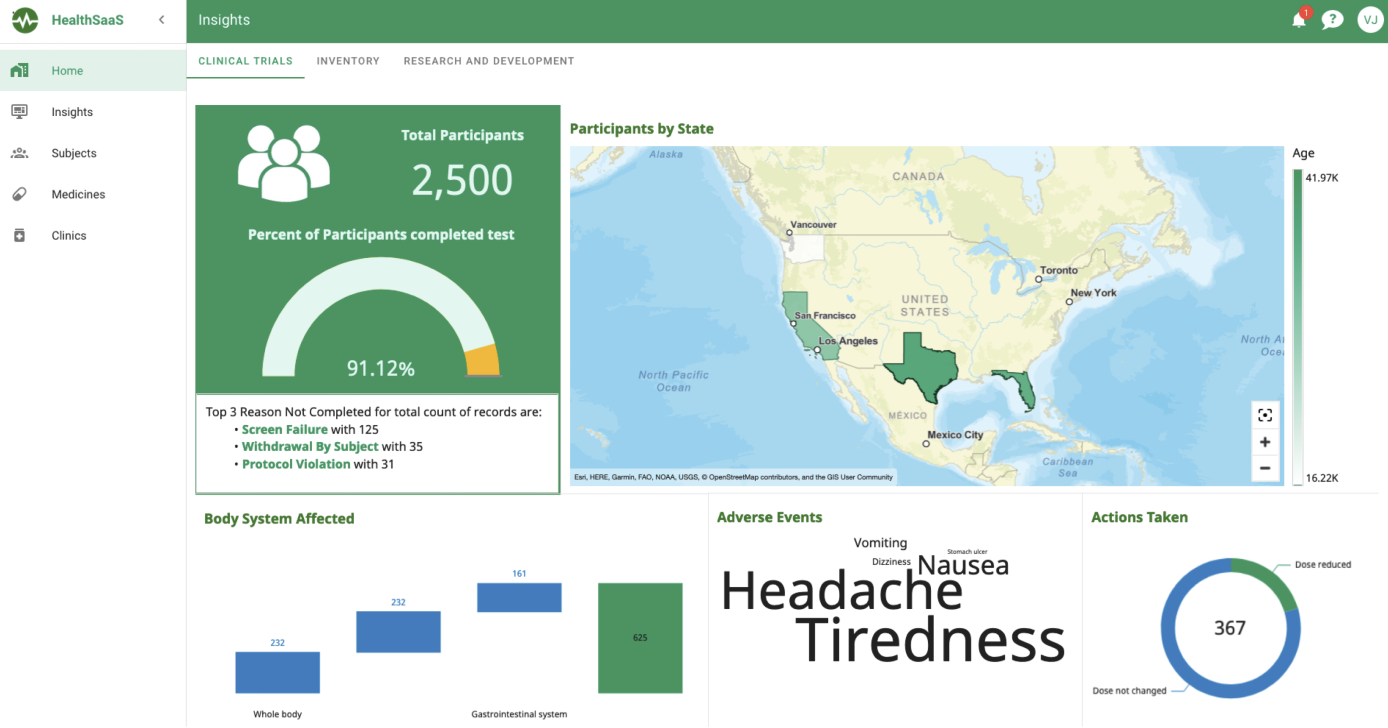The height and width of the screenshot is (728, 1388).
Task: Select the Clinical Trials tab
Action: 245,61
